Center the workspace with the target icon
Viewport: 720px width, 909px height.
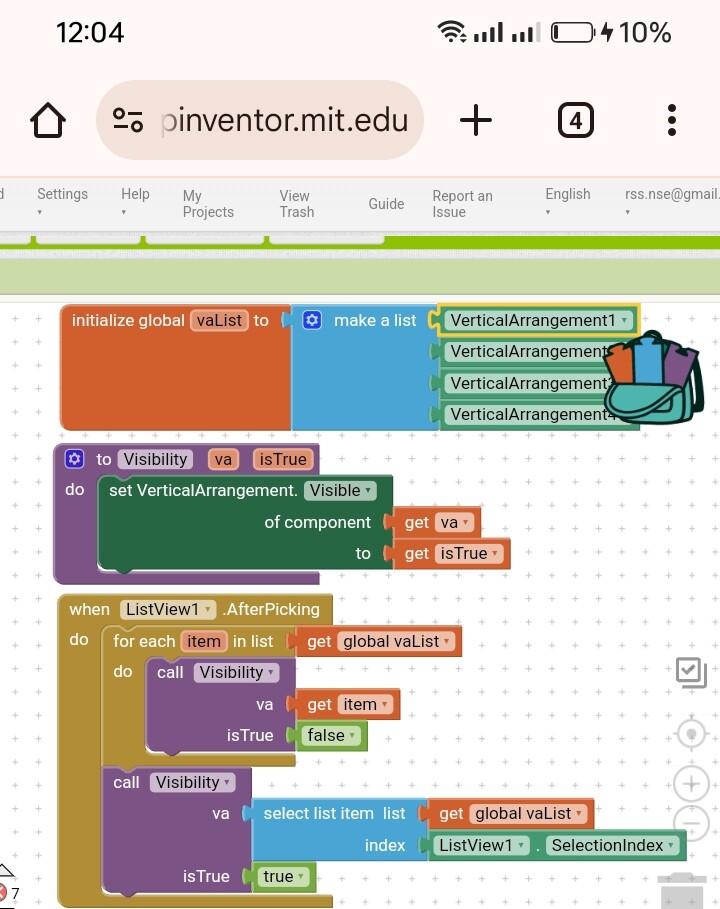click(691, 734)
